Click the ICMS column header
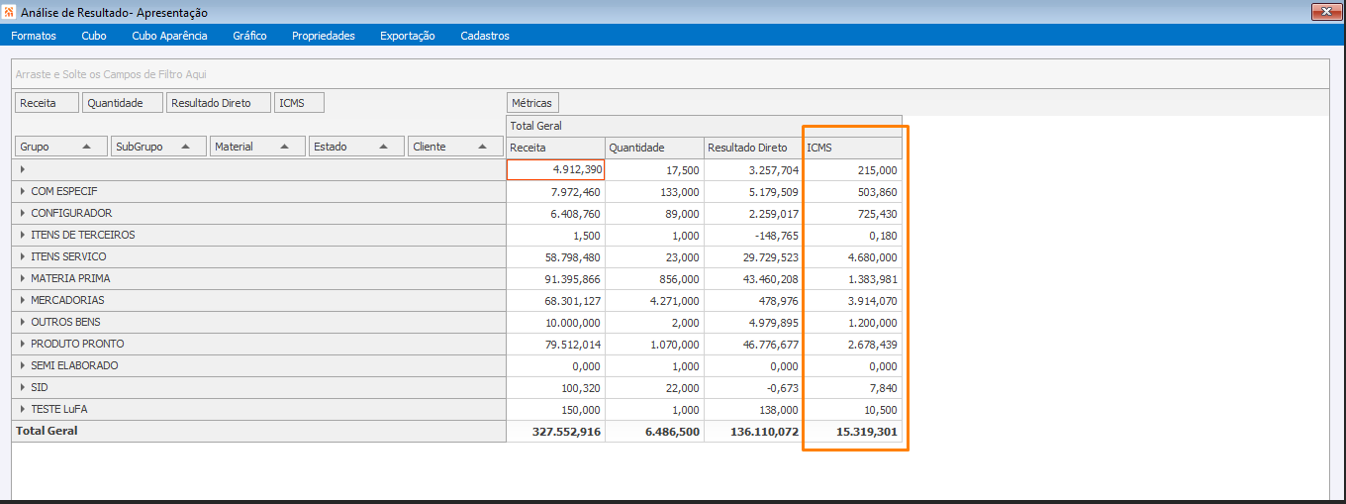 pos(853,148)
